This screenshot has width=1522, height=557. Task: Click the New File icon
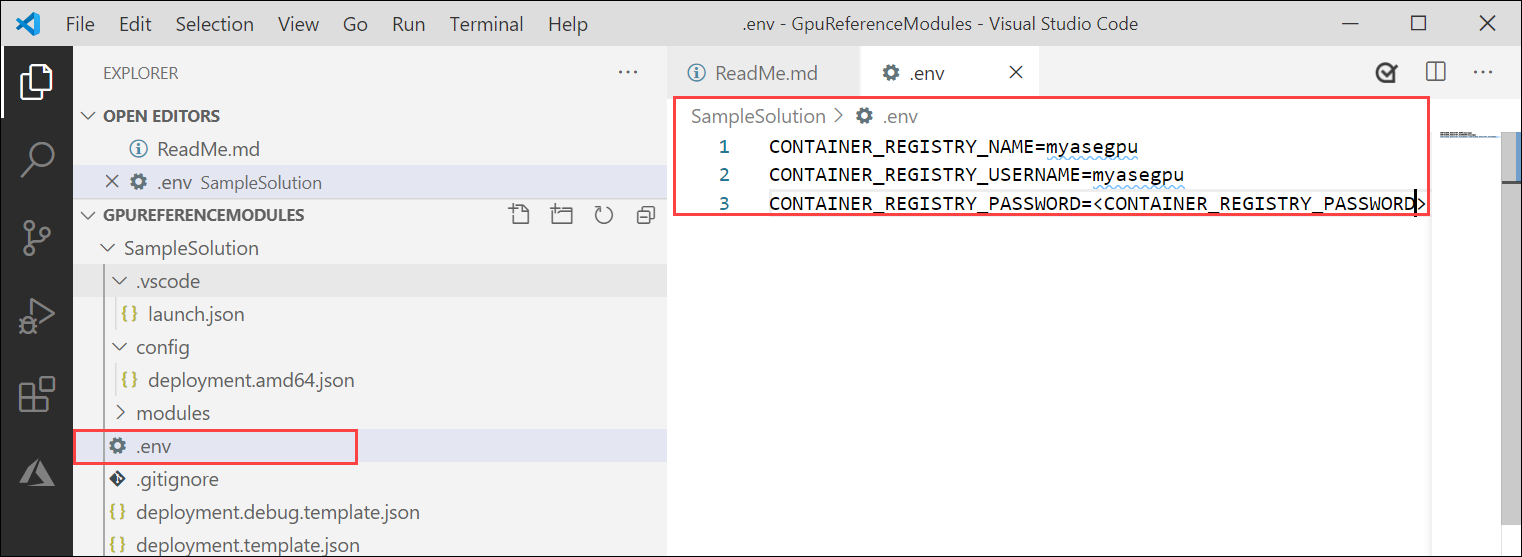tap(518, 215)
